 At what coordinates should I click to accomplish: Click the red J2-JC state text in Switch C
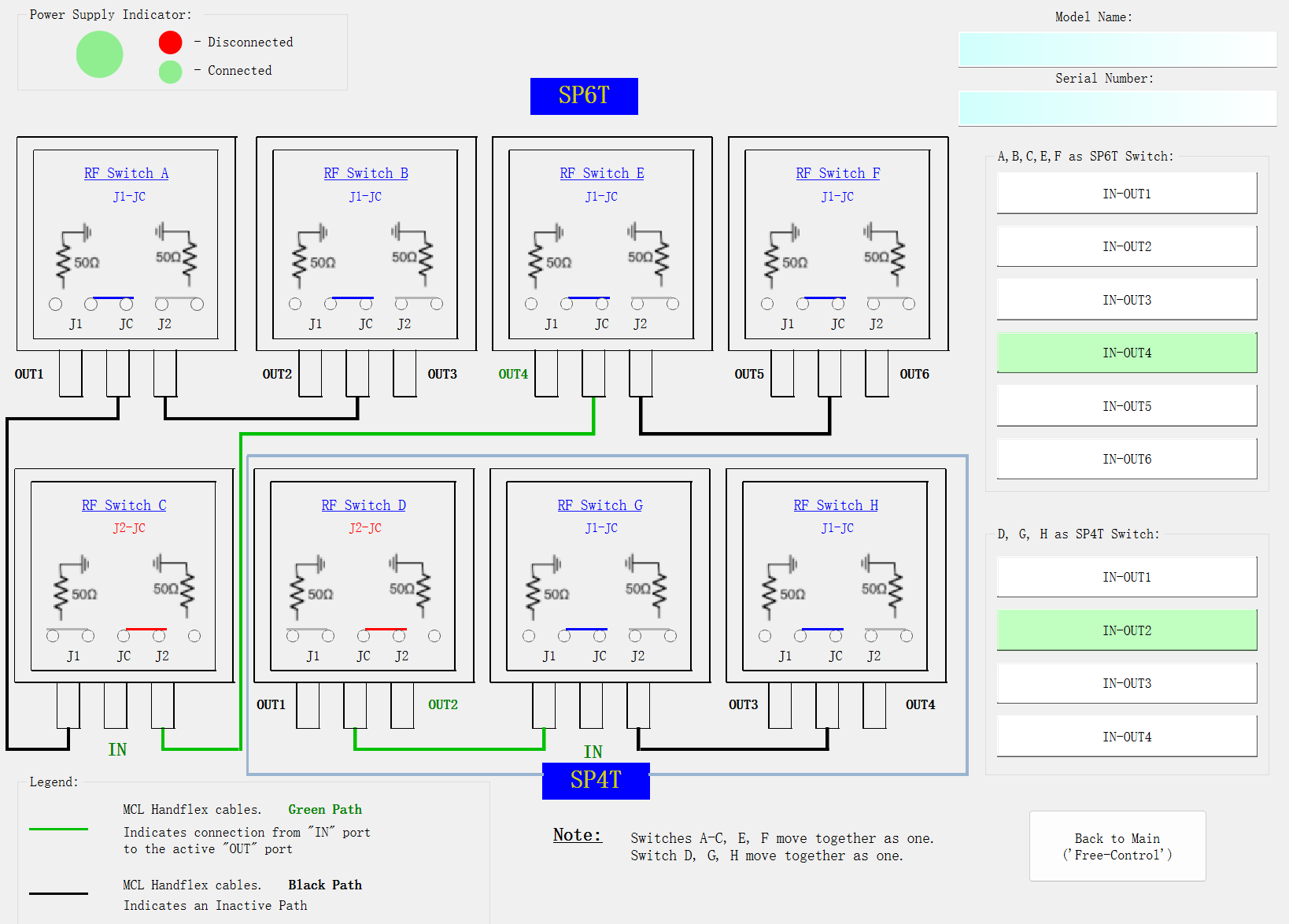coord(129,528)
